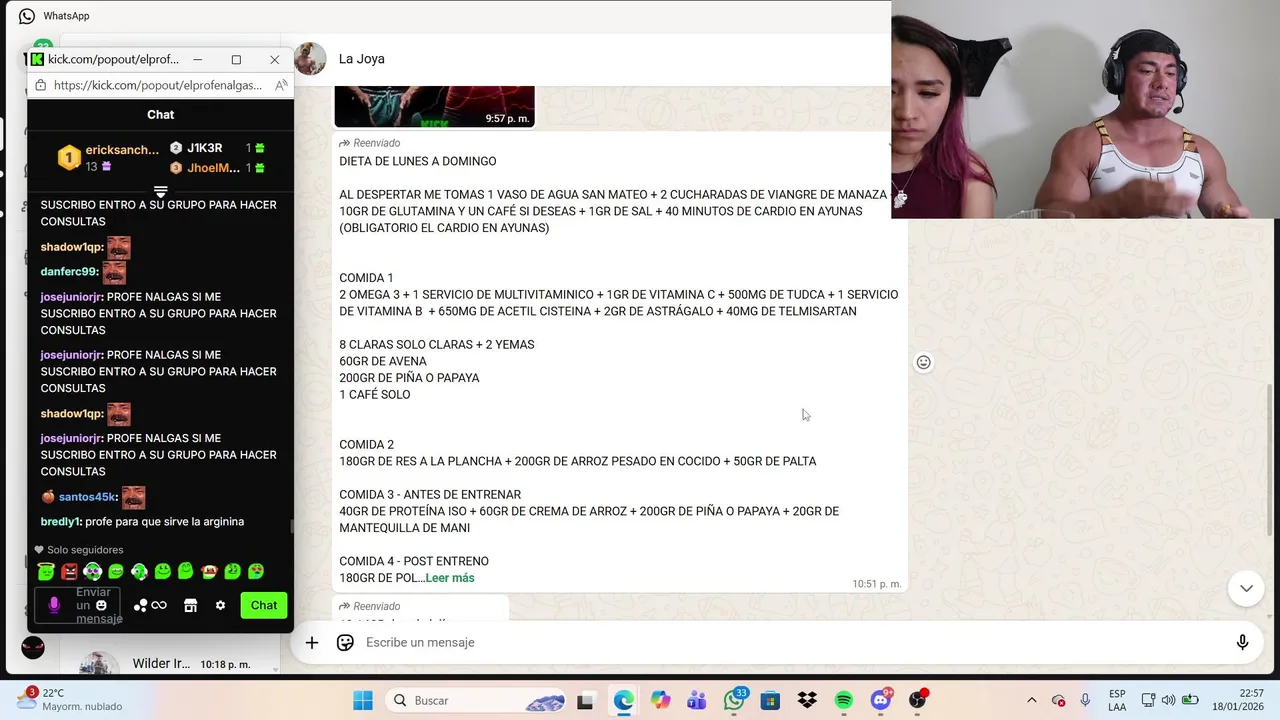Open volume control in system tray
Screen dimensions: 1280x720
(1168, 700)
